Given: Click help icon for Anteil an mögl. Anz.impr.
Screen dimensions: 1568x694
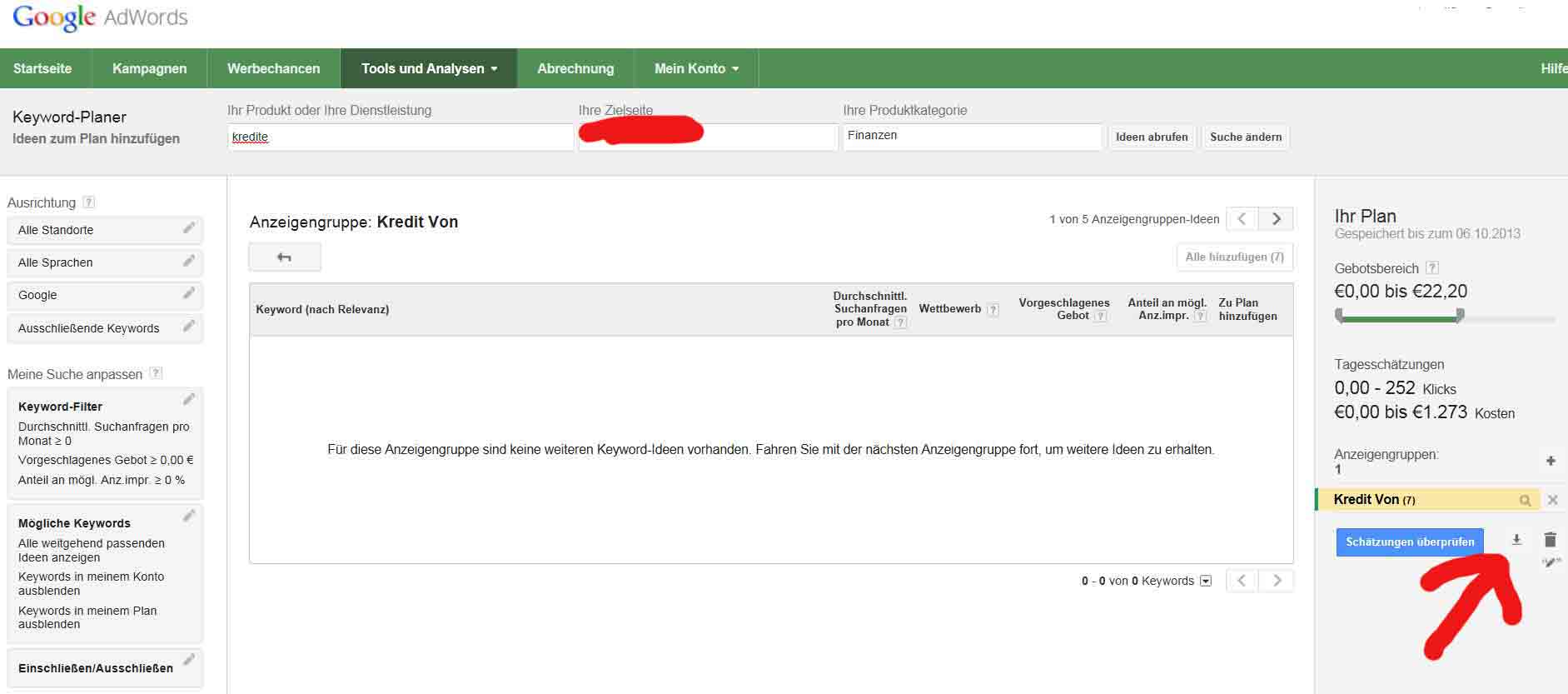Looking at the screenshot, I should [1200, 317].
